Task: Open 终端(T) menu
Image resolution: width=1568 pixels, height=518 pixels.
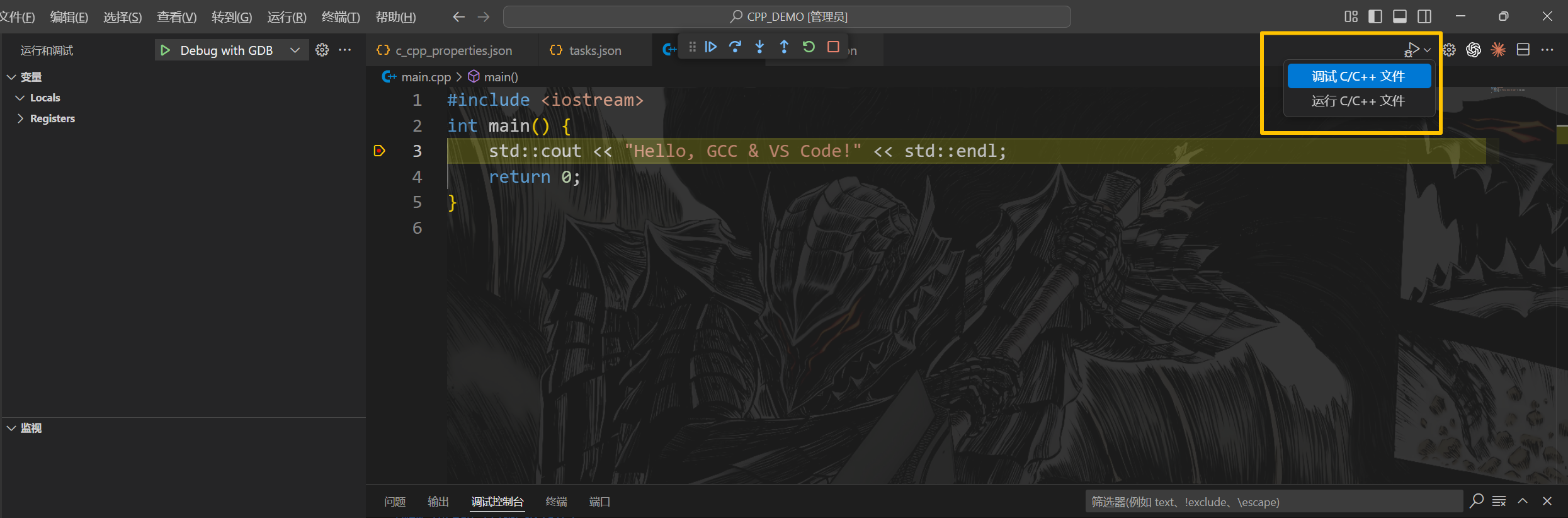Action: pyautogui.click(x=341, y=17)
